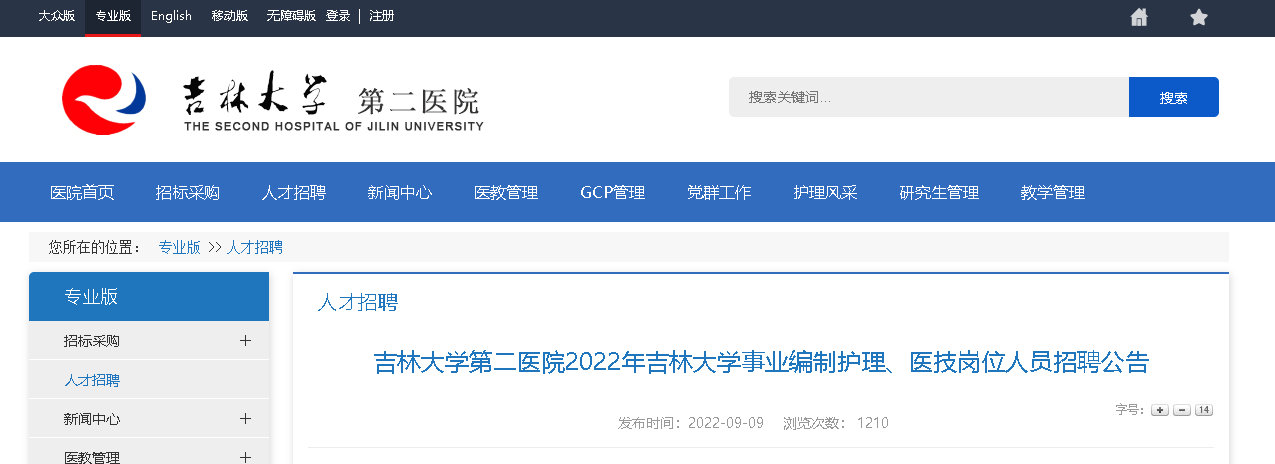Select 招标采购 in left sidebar

[92, 341]
